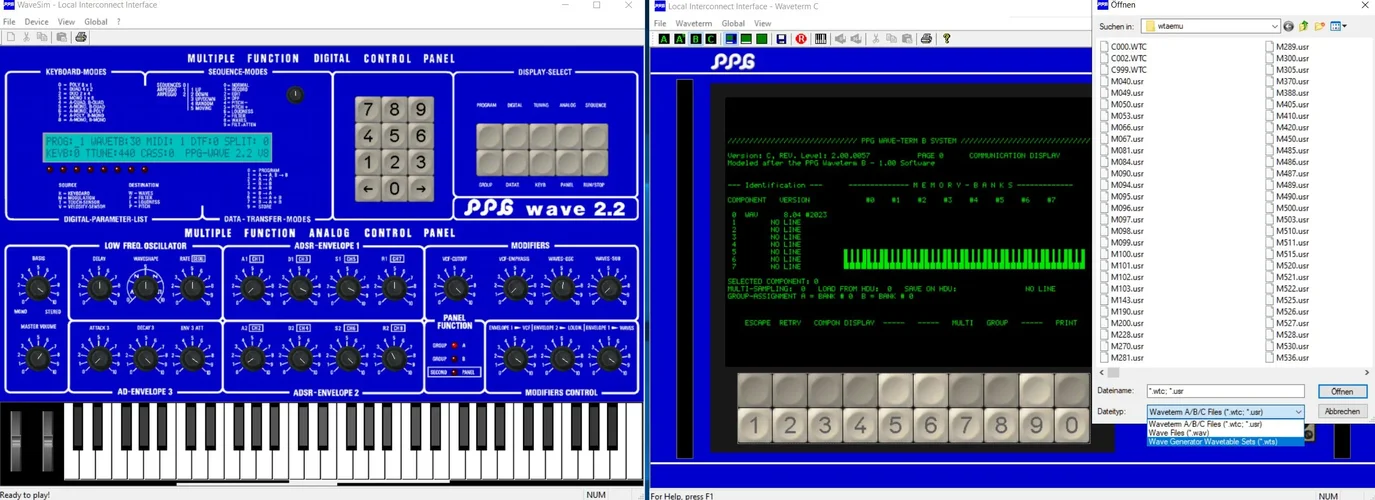1375x500 pixels.
Task: Select Wave Generator Wavetable Sets (*.wts) option
Action: click(x=1225, y=441)
